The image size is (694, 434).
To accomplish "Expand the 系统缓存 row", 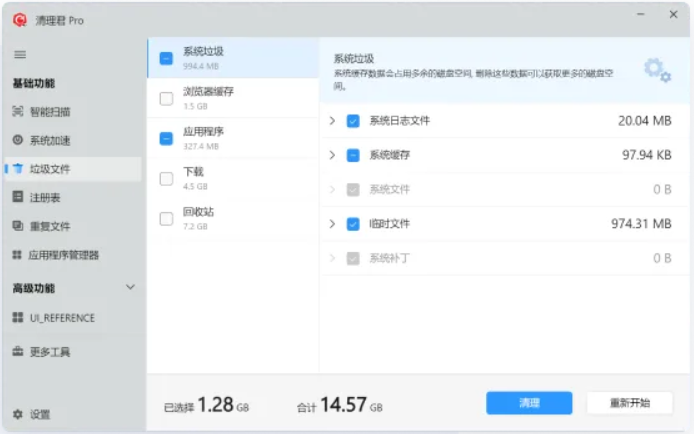I will [332, 155].
